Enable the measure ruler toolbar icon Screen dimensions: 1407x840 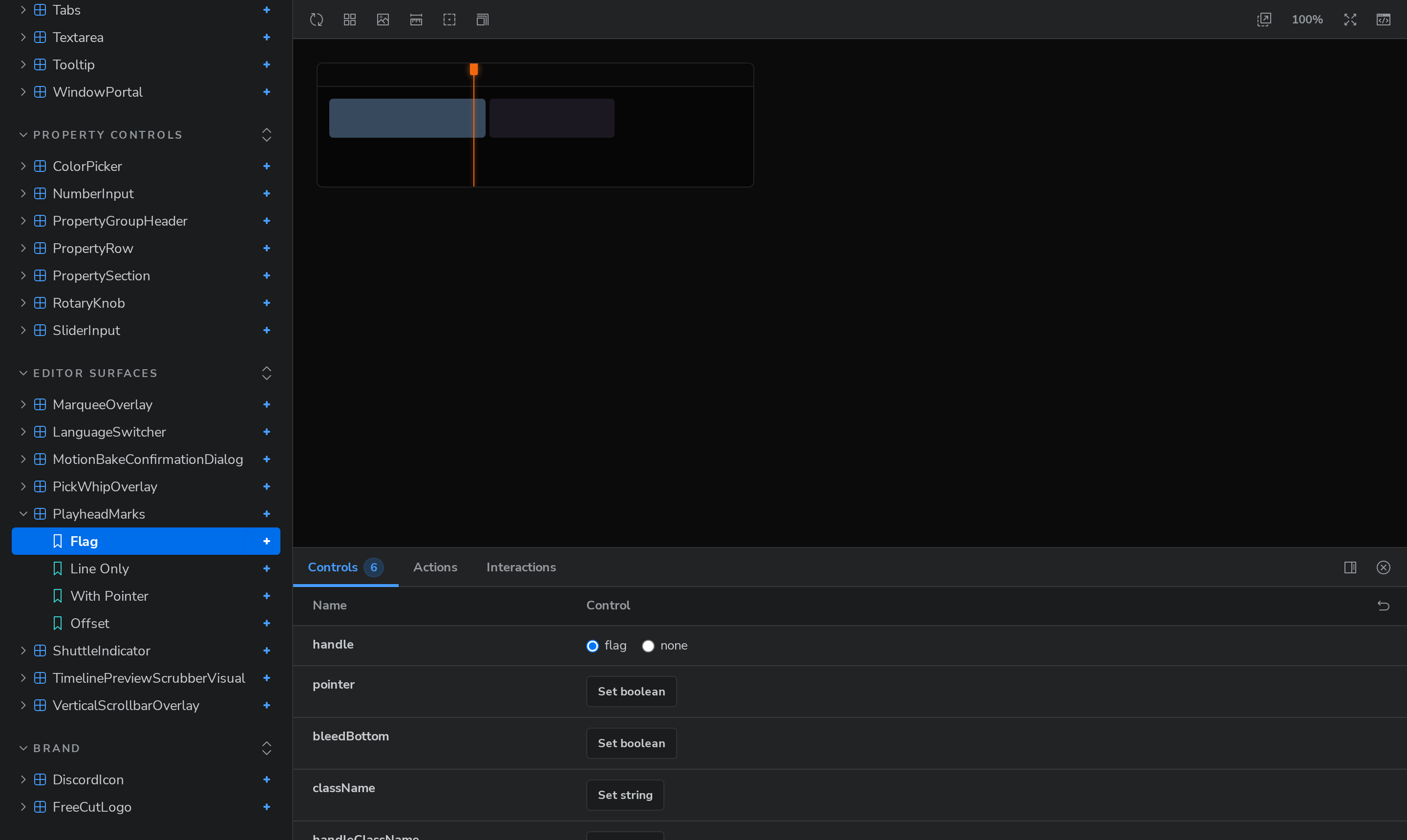pyautogui.click(x=416, y=20)
